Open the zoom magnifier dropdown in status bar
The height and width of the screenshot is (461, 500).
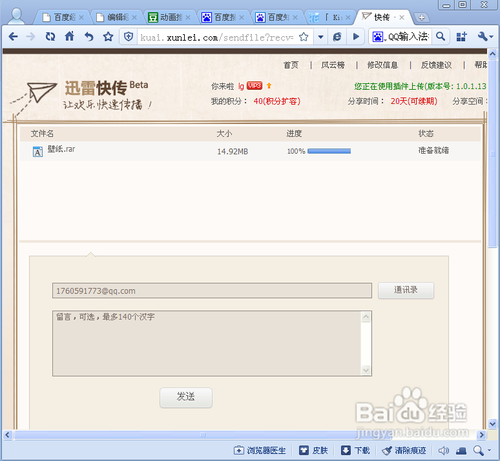(x=482, y=451)
